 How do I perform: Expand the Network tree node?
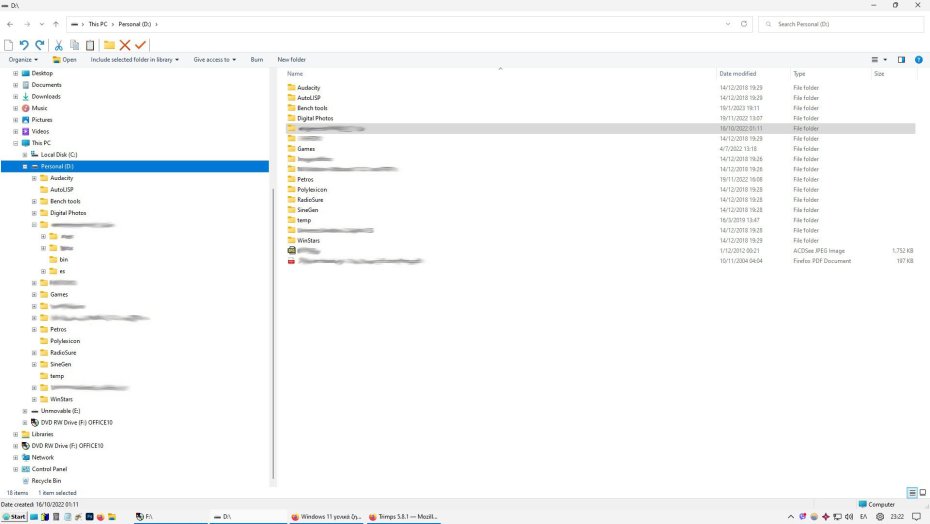click(16, 458)
